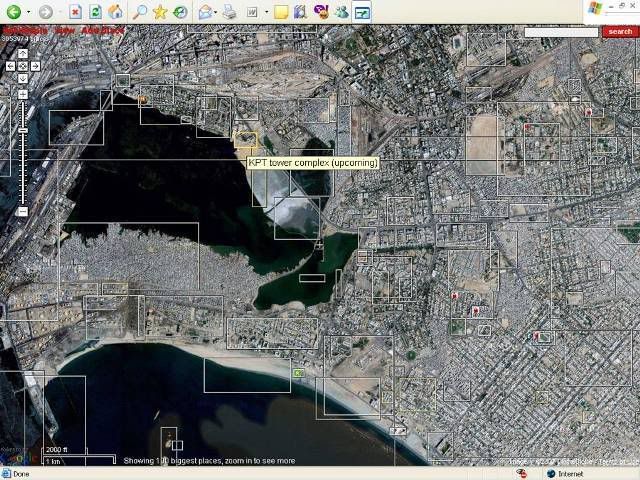Viewport: 640px width, 480px height.
Task: Zoom in with the plus button
Action: [23, 95]
